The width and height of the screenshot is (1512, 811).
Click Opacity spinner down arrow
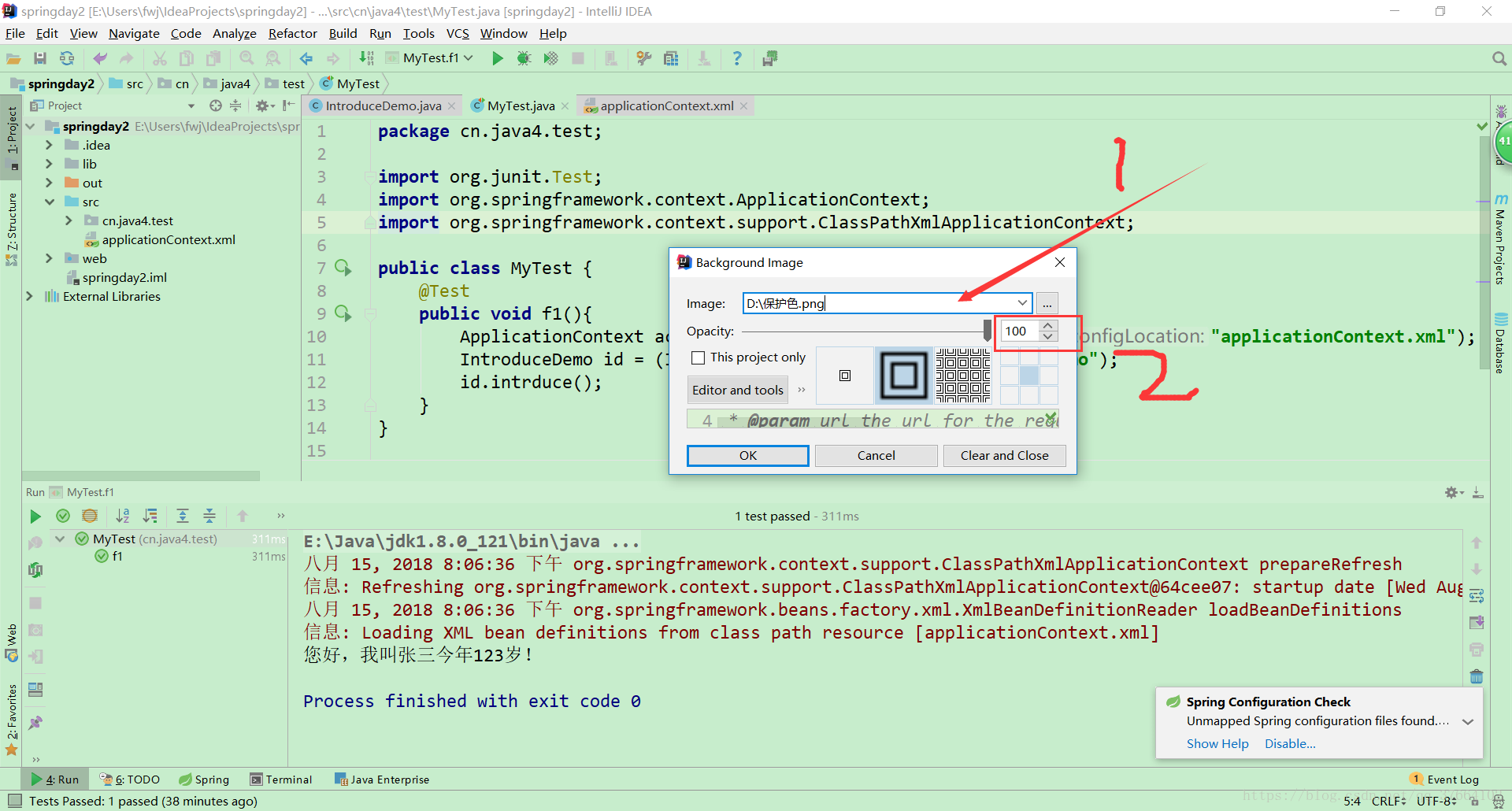[x=1047, y=336]
